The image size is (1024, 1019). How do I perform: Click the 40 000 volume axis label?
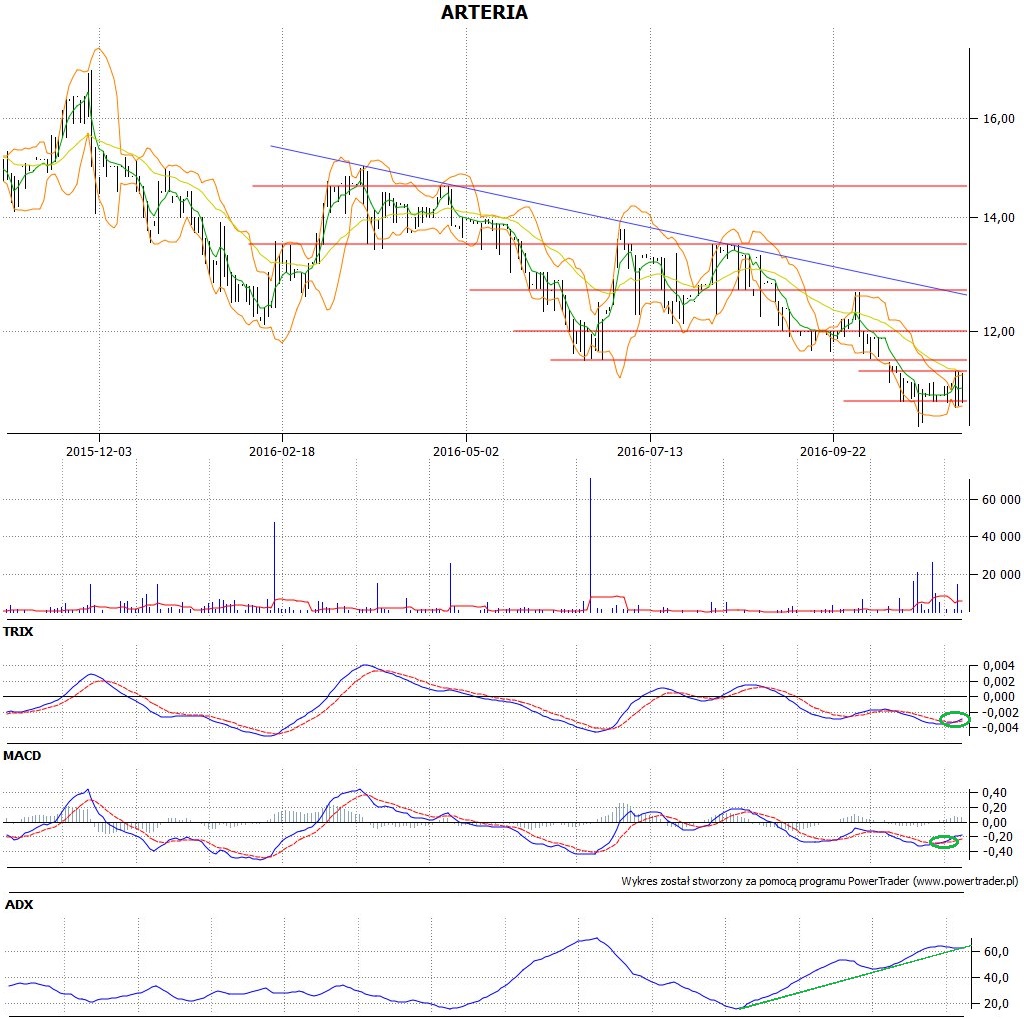tap(1000, 537)
